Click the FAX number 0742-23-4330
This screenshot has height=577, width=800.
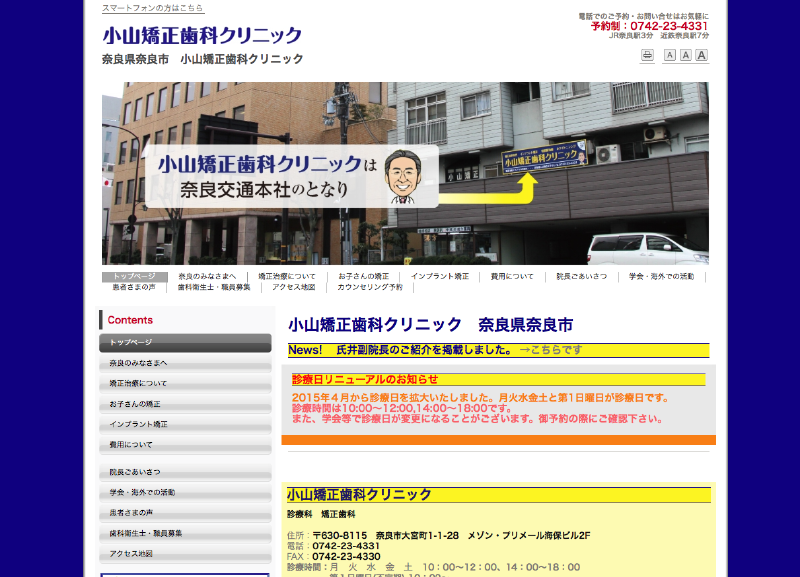[x=346, y=557]
